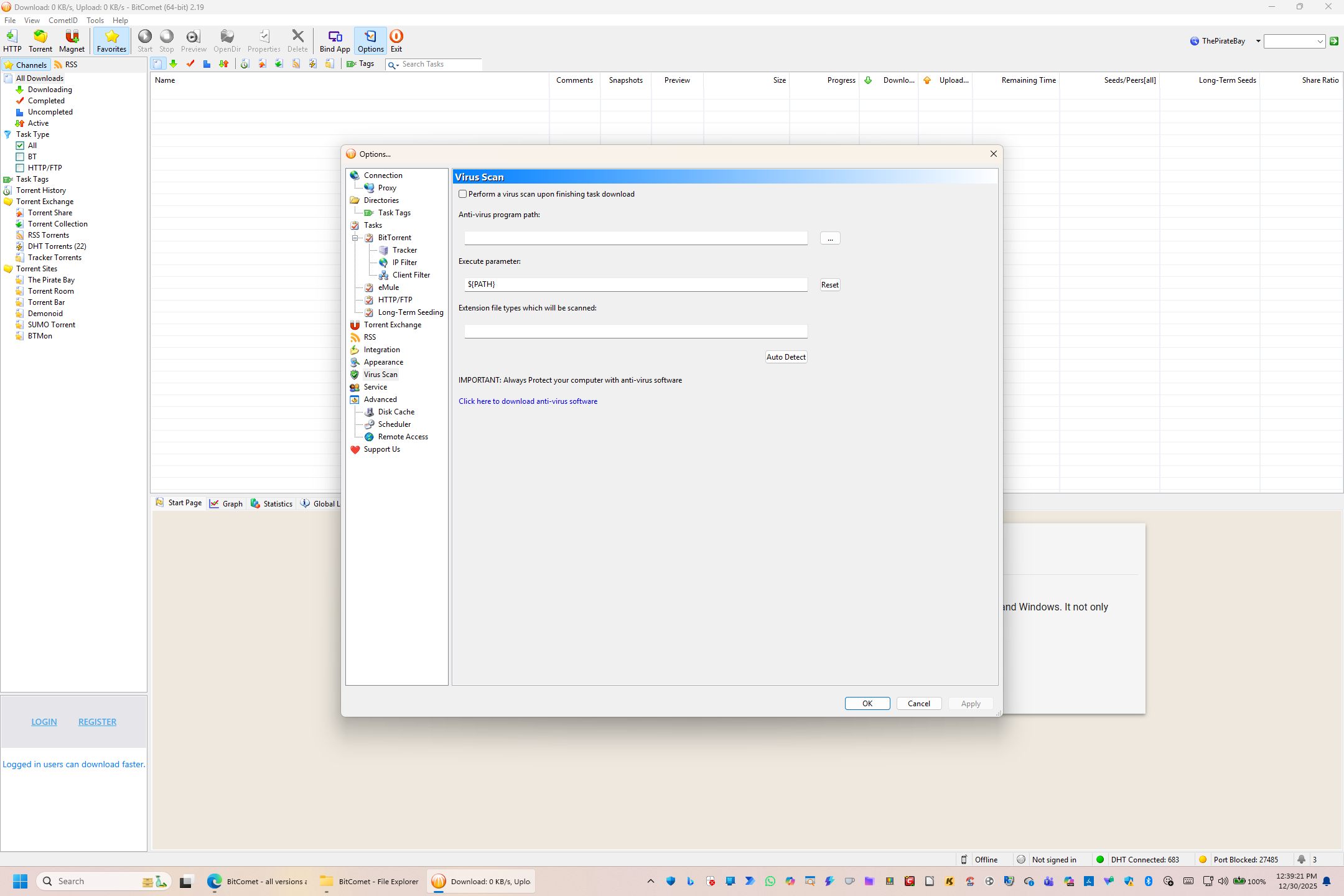Screen dimensions: 1344x896
Task: Select Disk Cache in options tree
Action: pyautogui.click(x=396, y=412)
